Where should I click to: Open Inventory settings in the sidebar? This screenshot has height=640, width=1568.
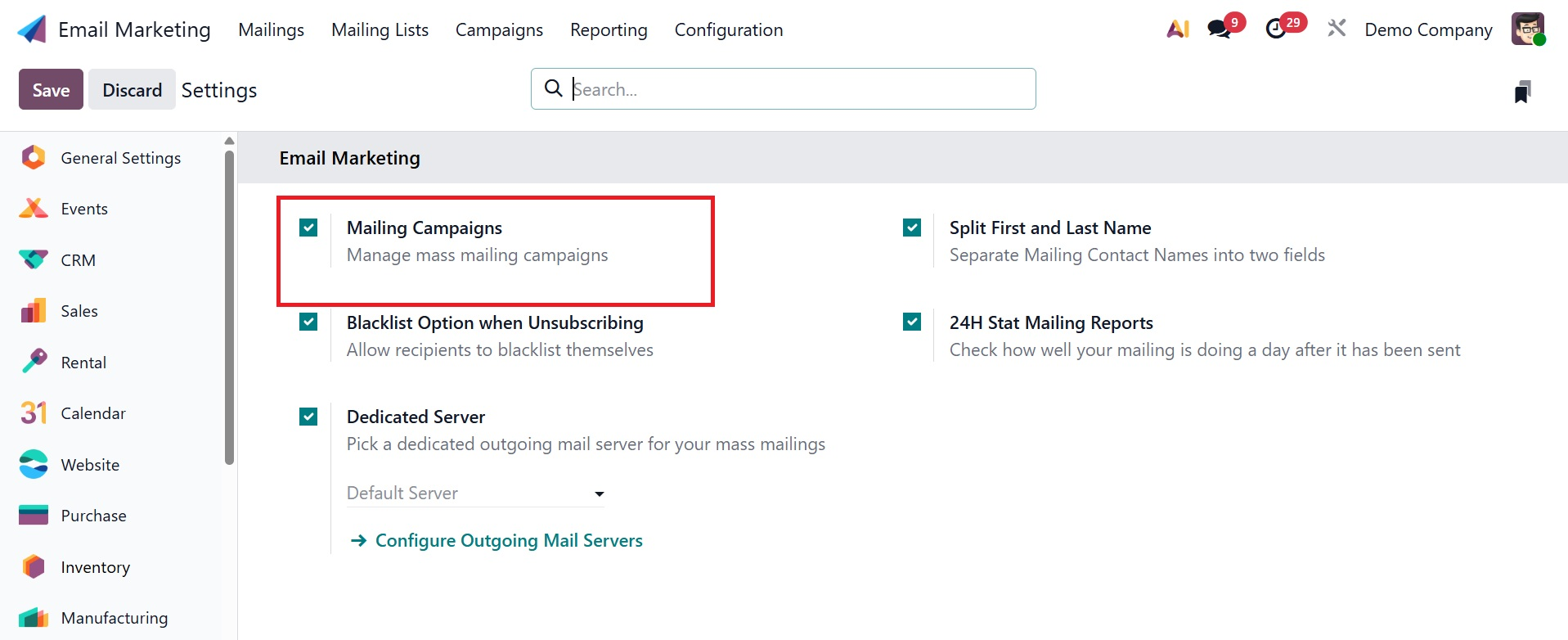(95, 567)
